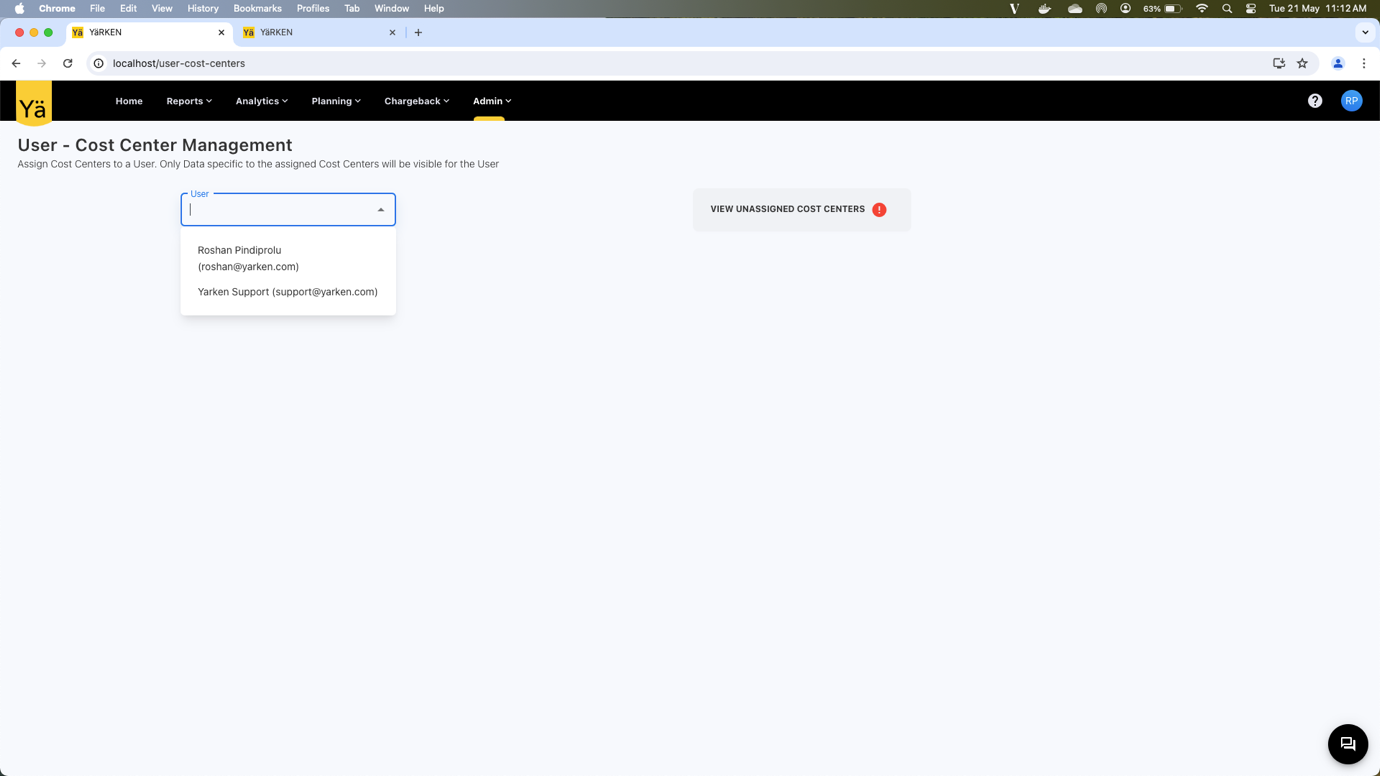Click View Unassigned Cost Centers button
The image size is (1380, 776).
(788, 210)
